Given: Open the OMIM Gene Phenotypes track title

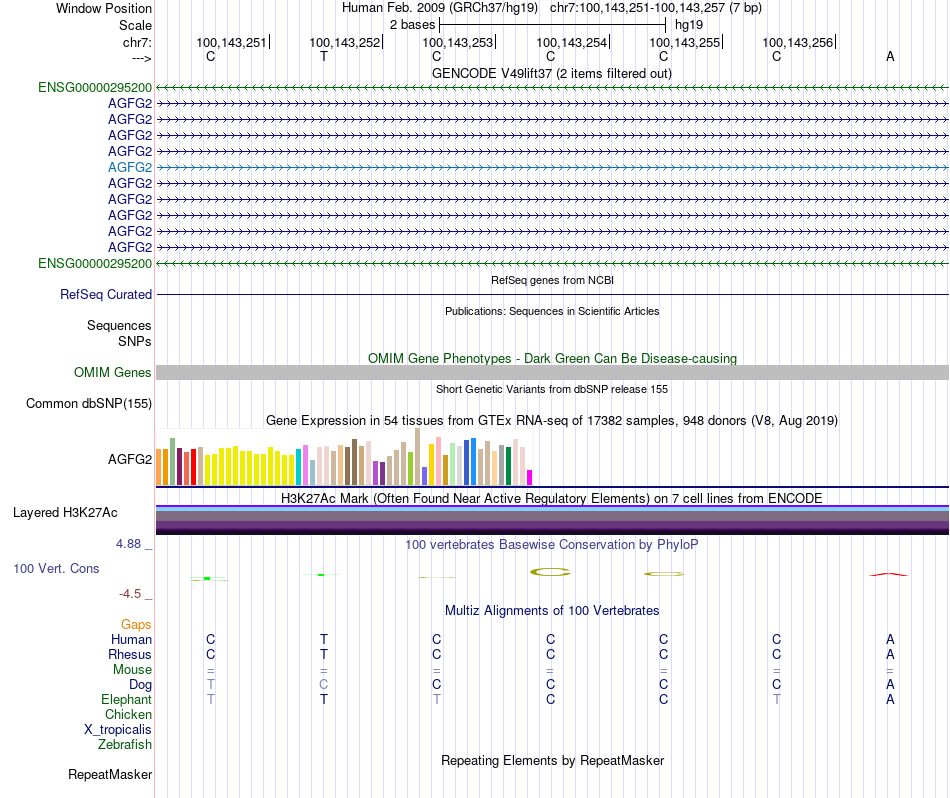Looking at the screenshot, I should point(552,358).
